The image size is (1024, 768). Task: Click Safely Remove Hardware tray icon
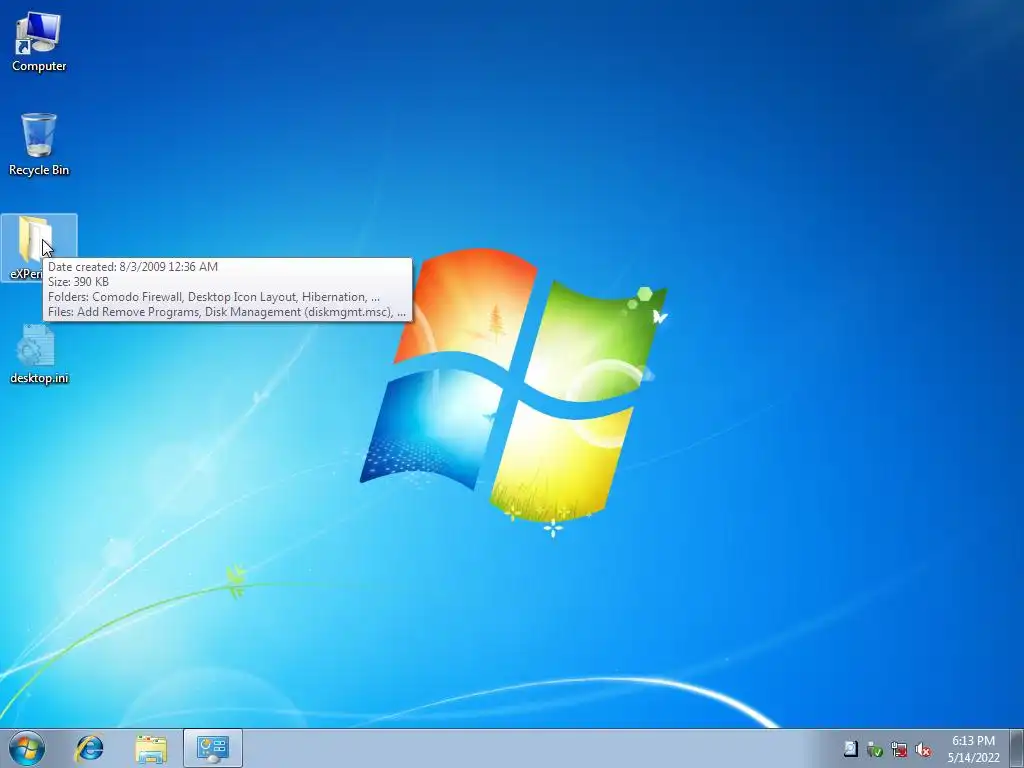coord(874,749)
